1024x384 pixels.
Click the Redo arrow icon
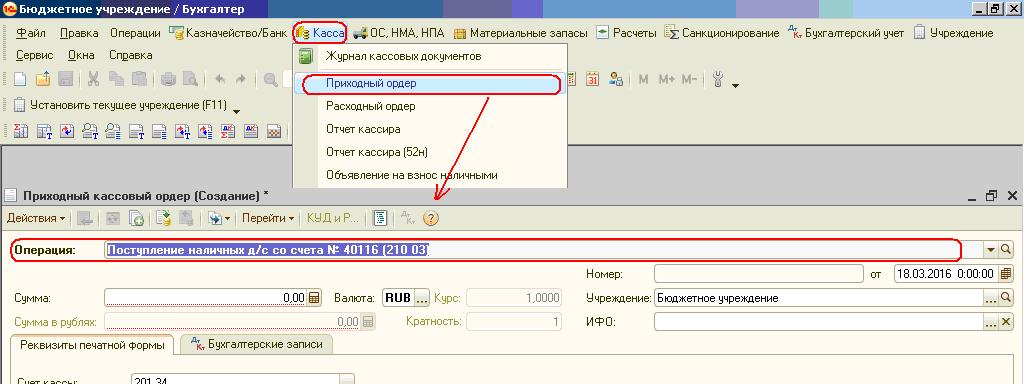(x=241, y=80)
